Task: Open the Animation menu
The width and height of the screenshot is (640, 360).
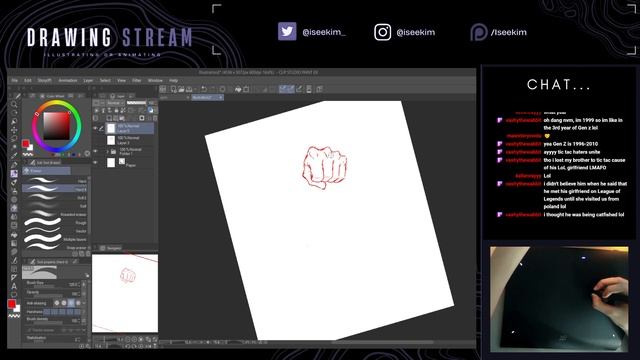Action: click(x=68, y=80)
